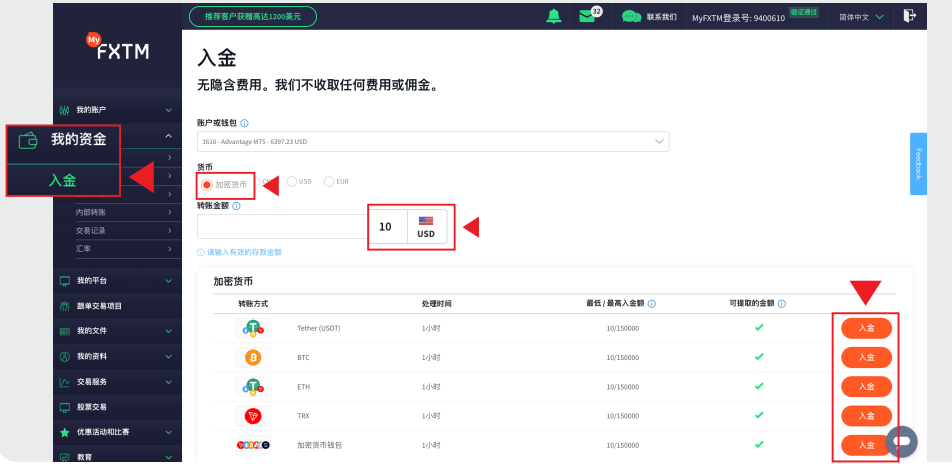Click 推荐客户获赠高达1200美元 banner button
Screen dimensions: 952x464
[x=253, y=16]
